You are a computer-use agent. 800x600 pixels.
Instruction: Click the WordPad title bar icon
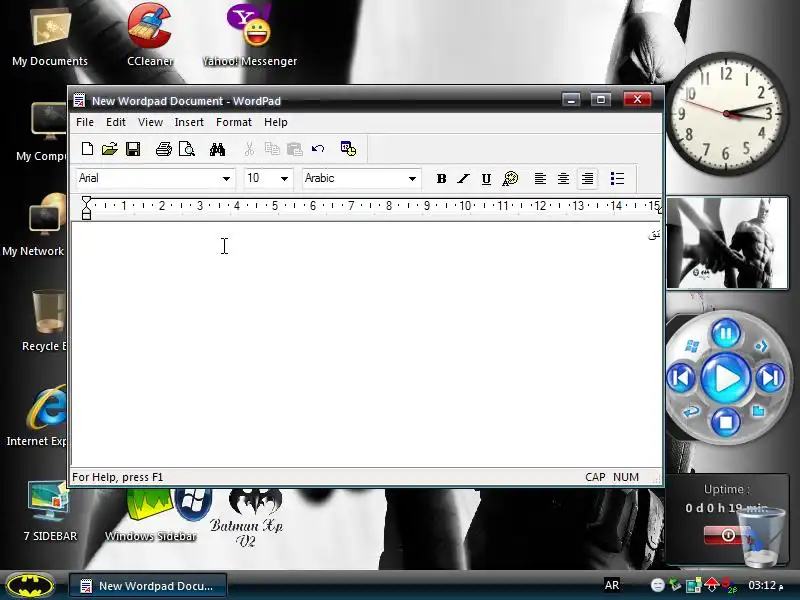click(79, 100)
